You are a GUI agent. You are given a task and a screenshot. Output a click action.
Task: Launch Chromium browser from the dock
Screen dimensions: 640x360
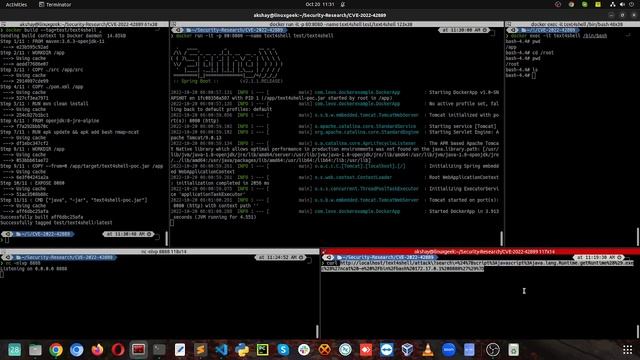click(76, 350)
